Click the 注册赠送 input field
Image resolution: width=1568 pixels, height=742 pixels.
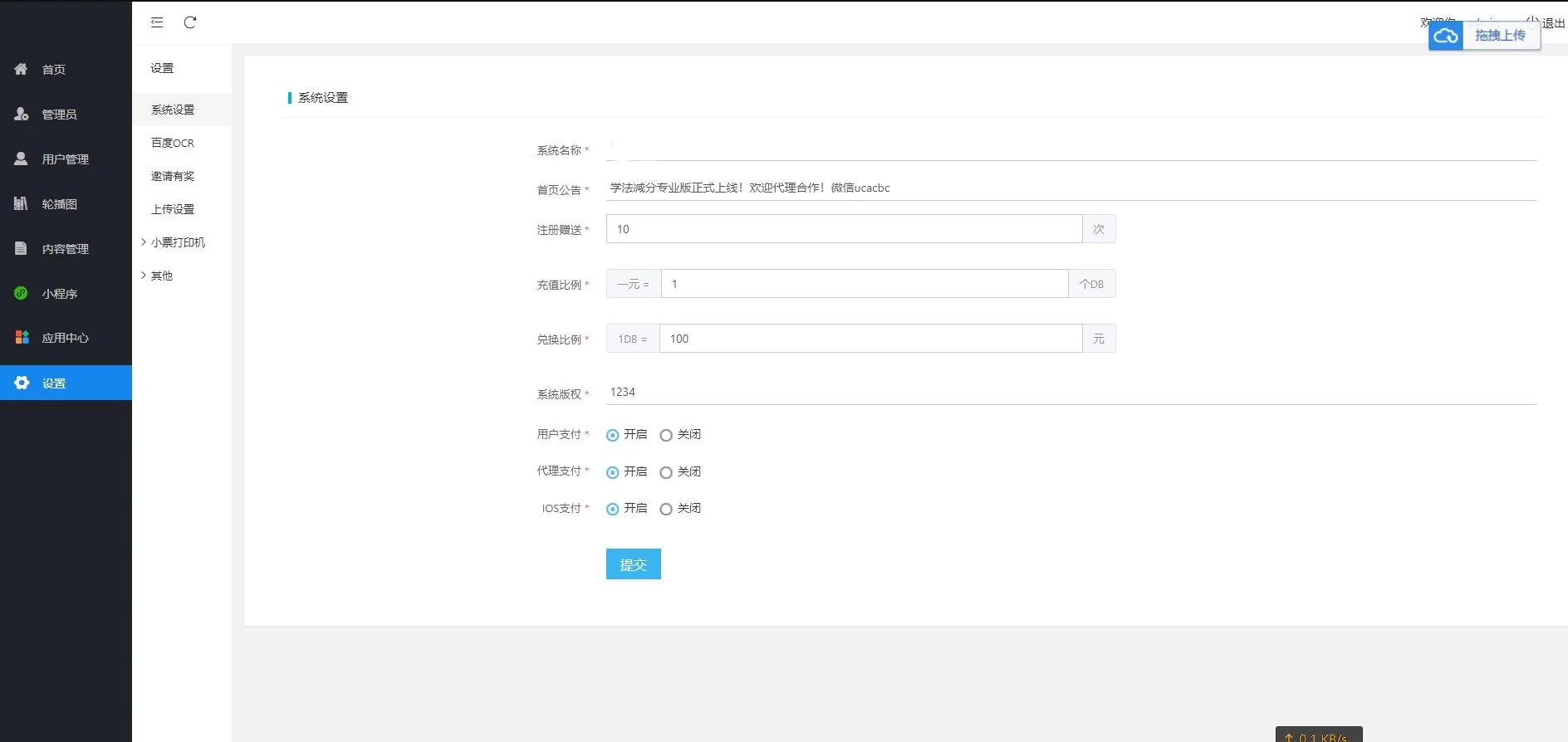(x=843, y=229)
